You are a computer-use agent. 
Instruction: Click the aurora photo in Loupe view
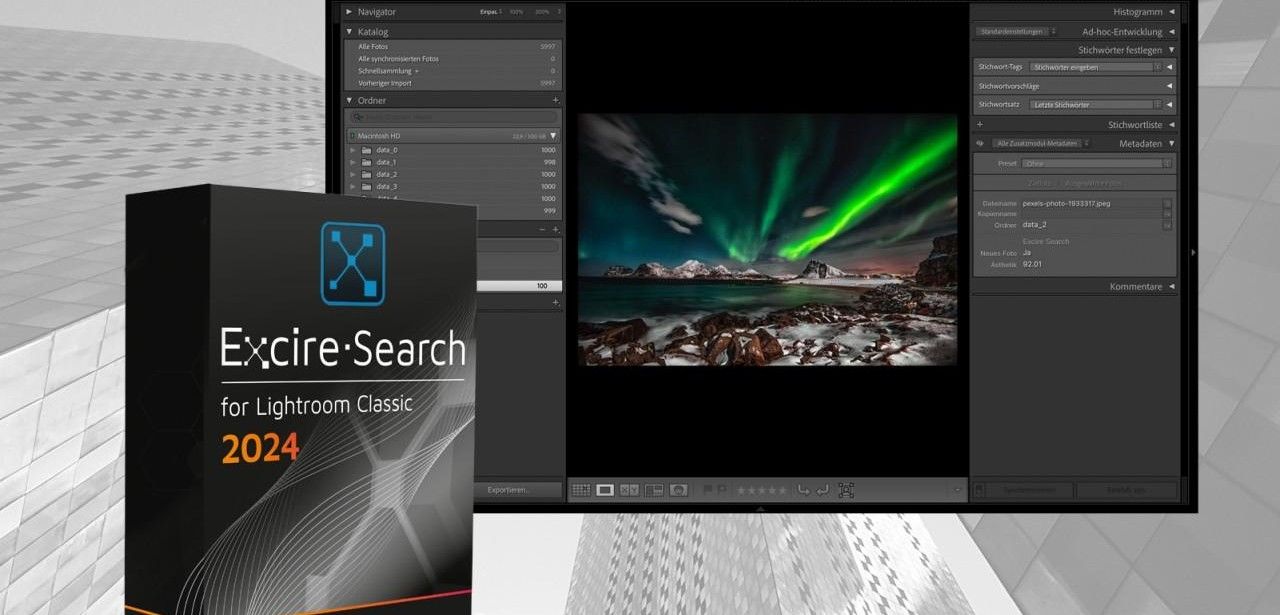pyautogui.click(x=767, y=239)
